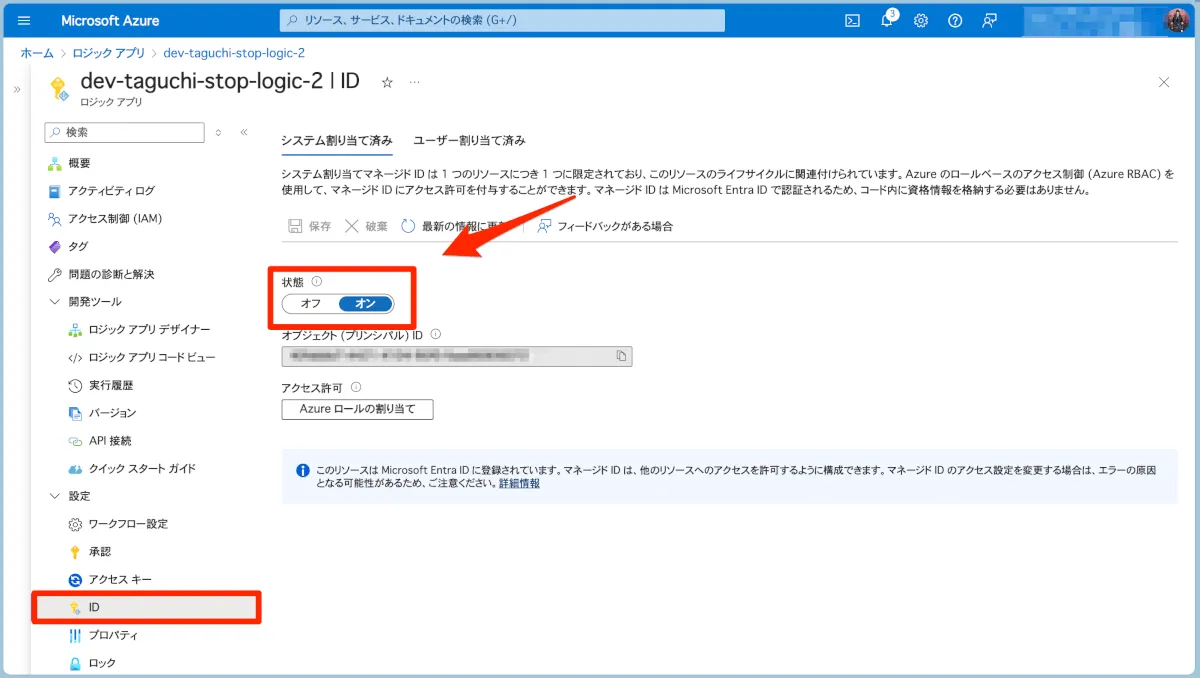This screenshot has width=1200, height=678.
Task: Click info icon next to アクセス許可
Action: [356, 387]
